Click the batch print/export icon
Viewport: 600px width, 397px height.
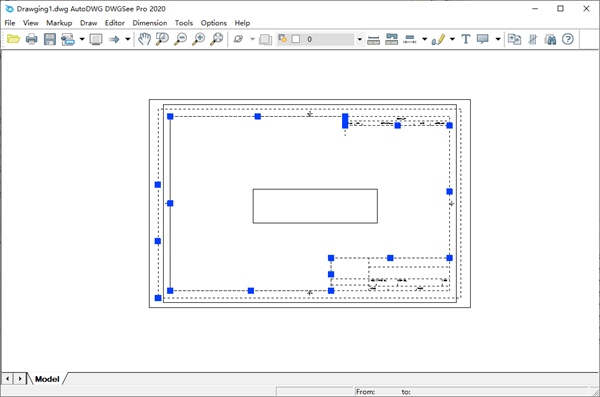(68, 39)
